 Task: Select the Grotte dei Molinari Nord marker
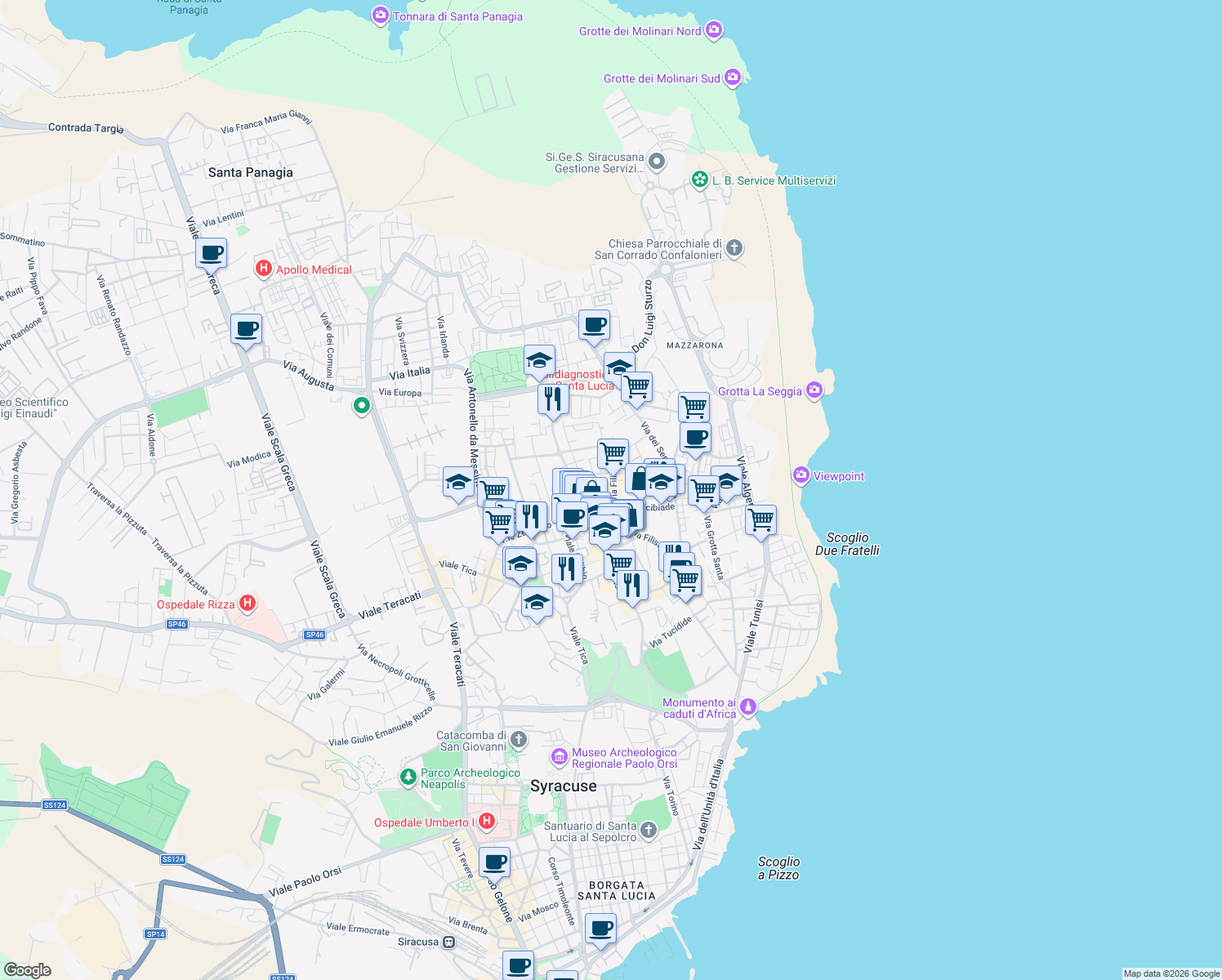(714, 29)
